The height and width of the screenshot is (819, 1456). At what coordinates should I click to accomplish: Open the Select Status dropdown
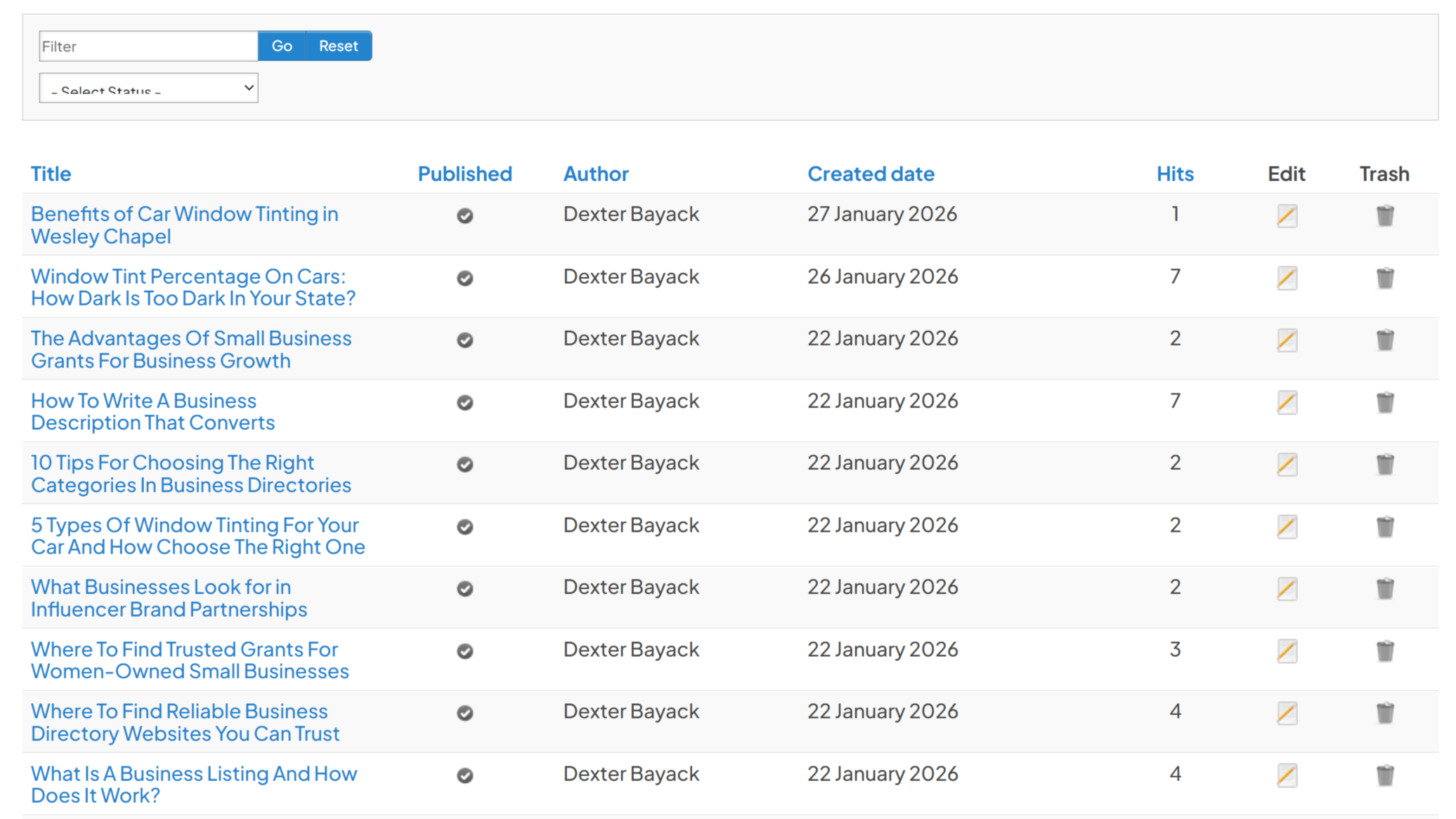point(148,89)
